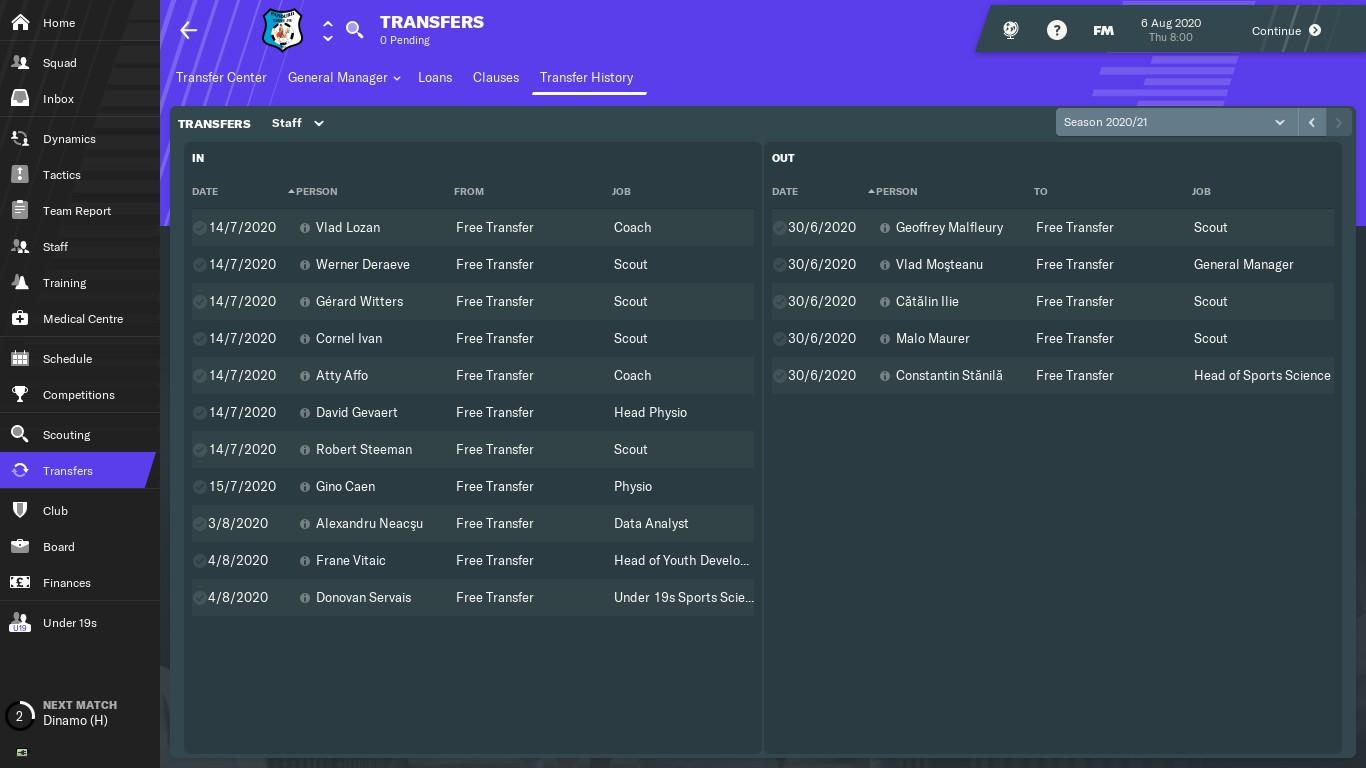Expand the General Manager dropdown
Viewport: 1366px width, 768px height.
344,77
